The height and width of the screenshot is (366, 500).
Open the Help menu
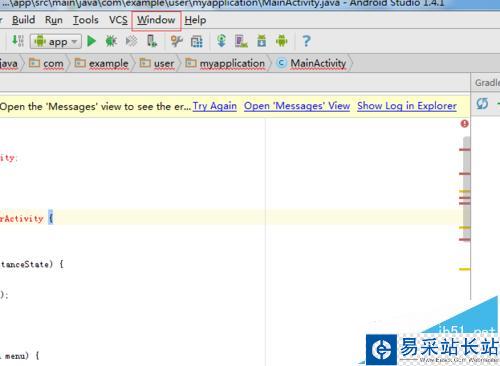(195, 20)
